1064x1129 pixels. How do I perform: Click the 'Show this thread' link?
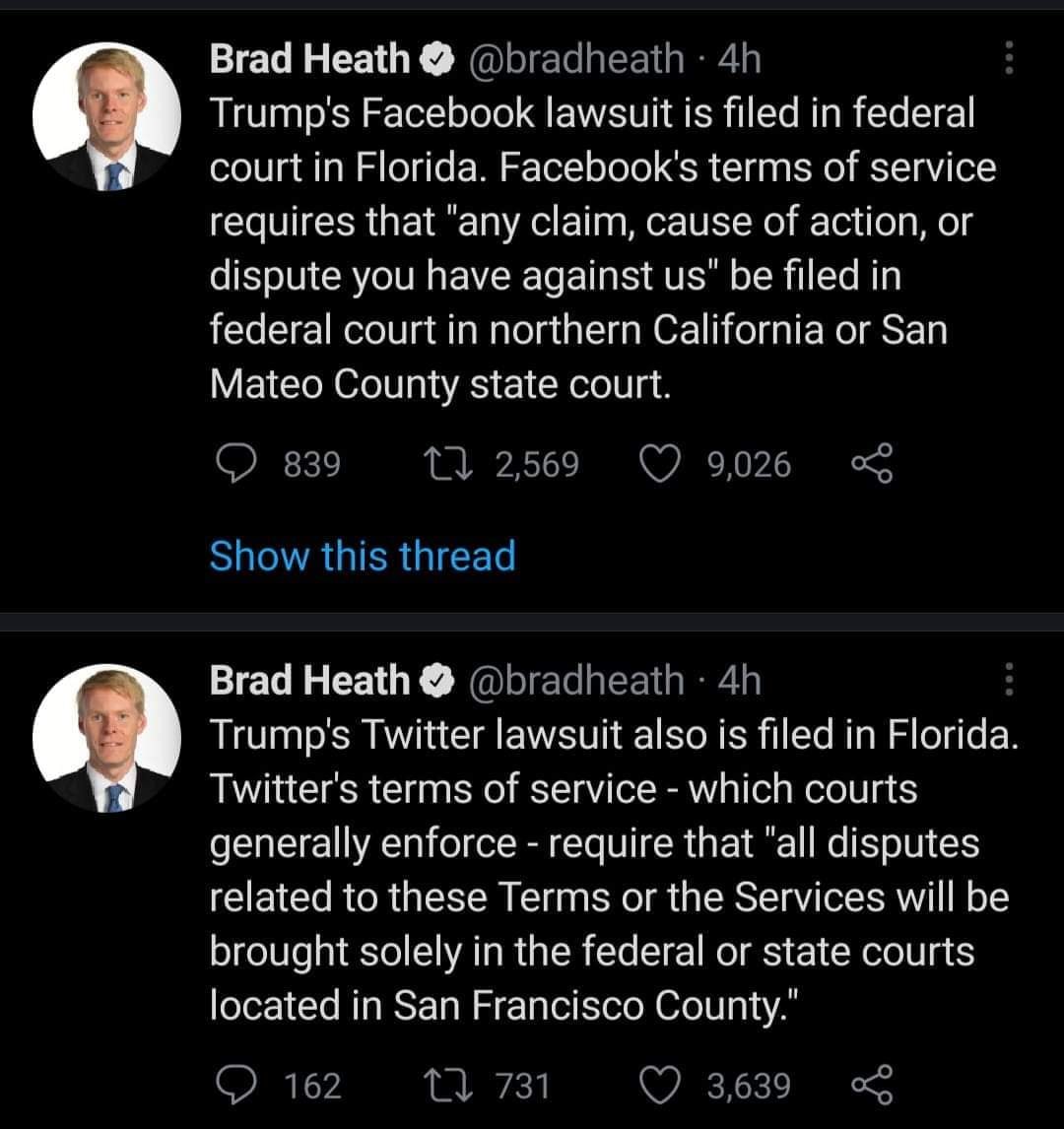point(363,556)
